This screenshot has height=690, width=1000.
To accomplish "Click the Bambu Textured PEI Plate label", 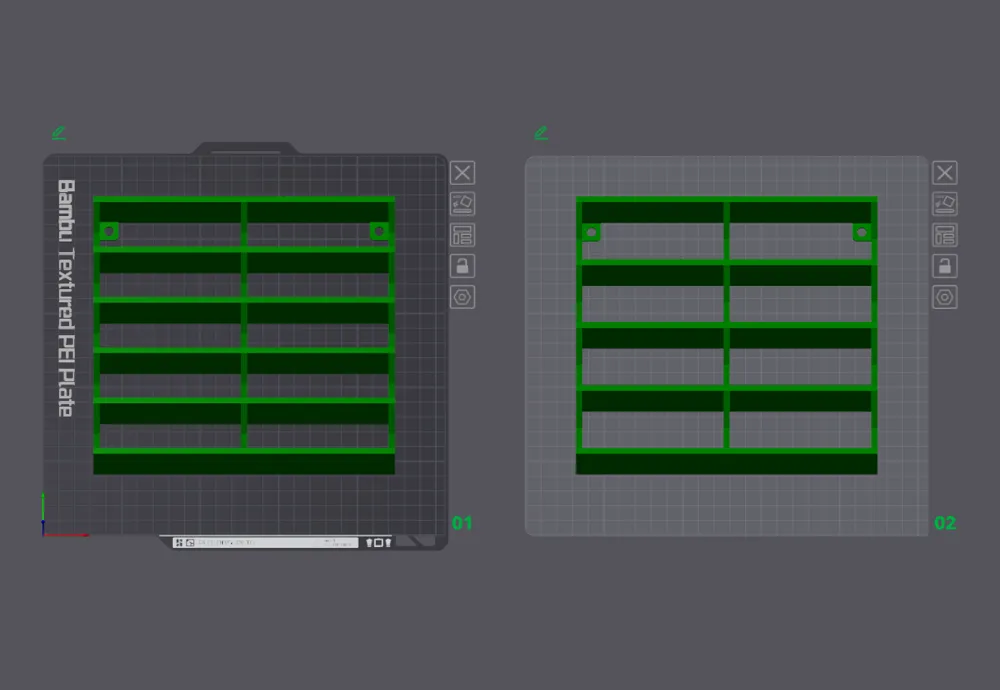I will (x=66, y=298).
